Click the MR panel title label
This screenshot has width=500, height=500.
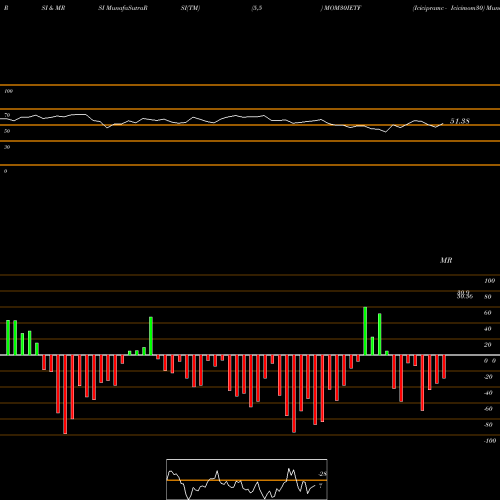(x=446, y=260)
